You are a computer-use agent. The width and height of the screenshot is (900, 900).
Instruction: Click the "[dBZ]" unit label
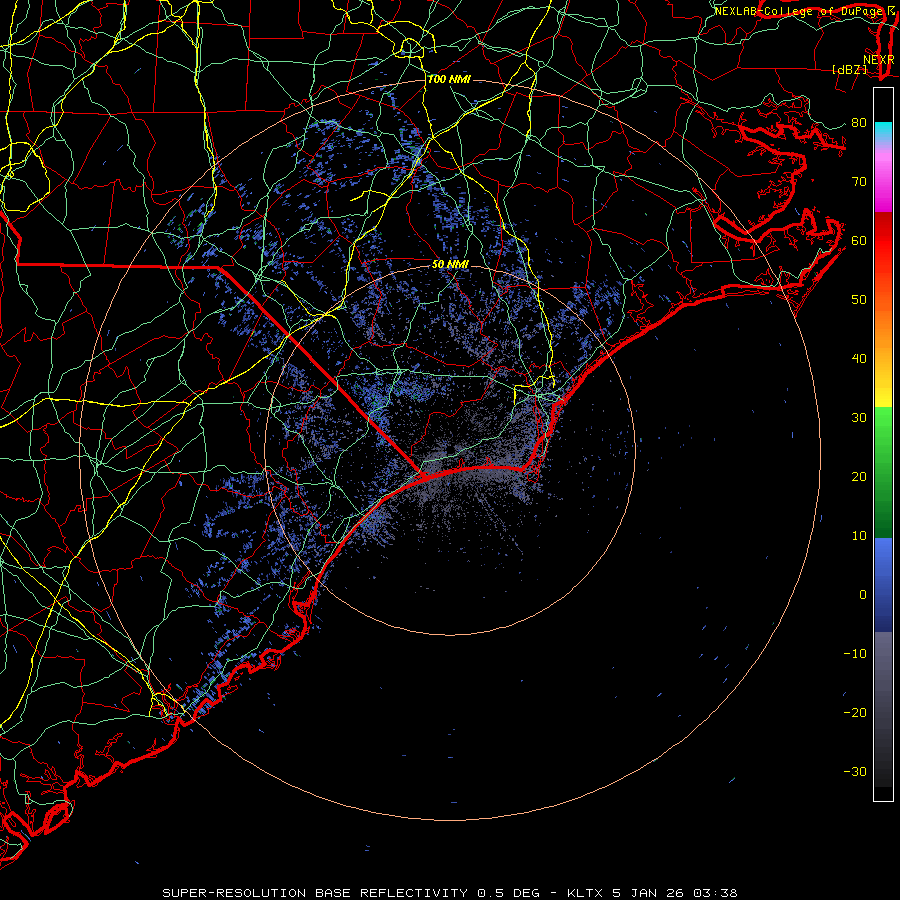coord(849,69)
